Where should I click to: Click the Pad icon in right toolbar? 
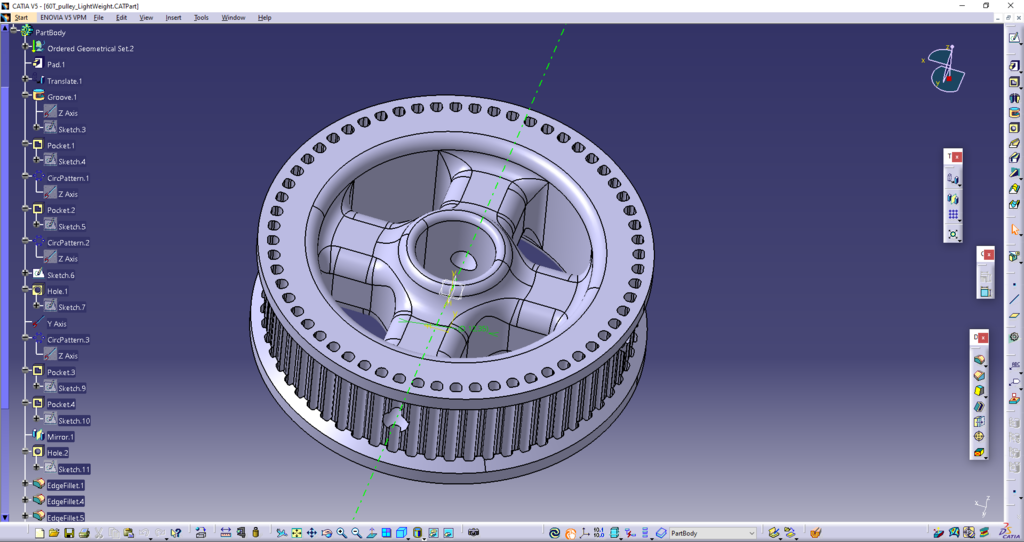coord(1014,66)
